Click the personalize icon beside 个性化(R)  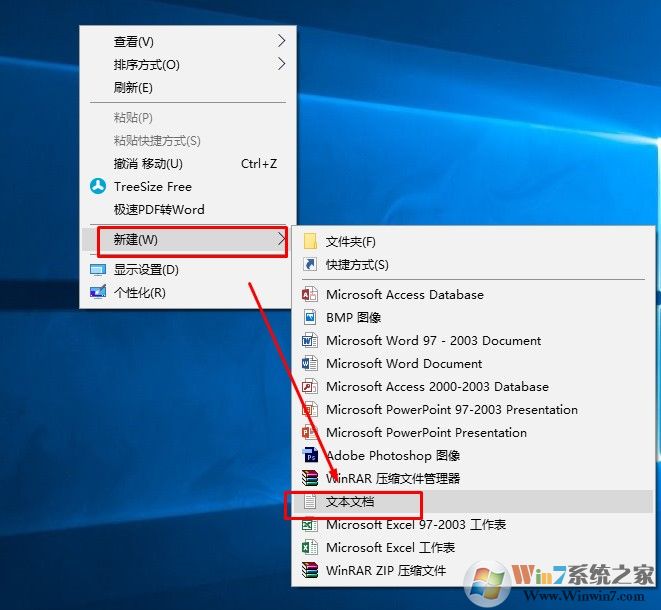click(x=98, y=292)
